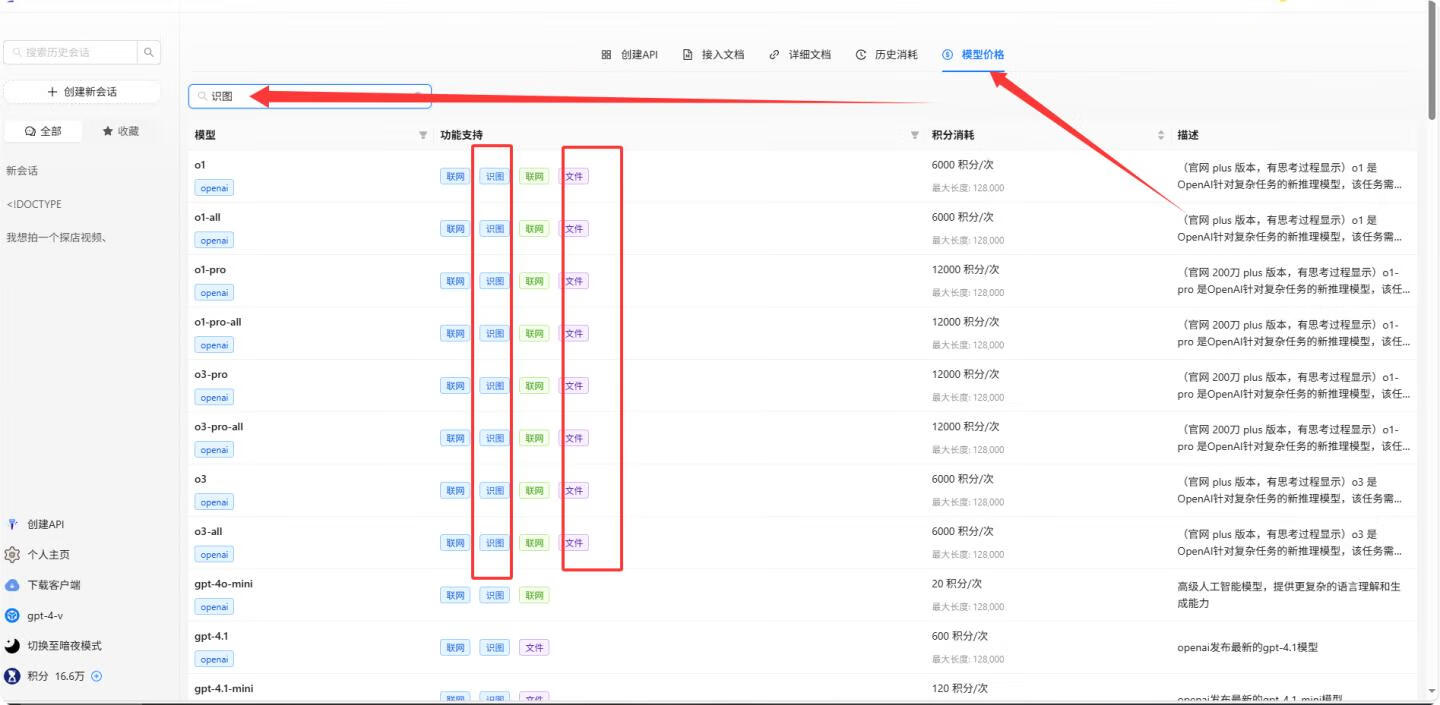The width and height of the screenshot is (1440, 705).
Task: Click the plus icon next to 积分 16.6万
Action: pyautogui.click(x=96, y=676)
